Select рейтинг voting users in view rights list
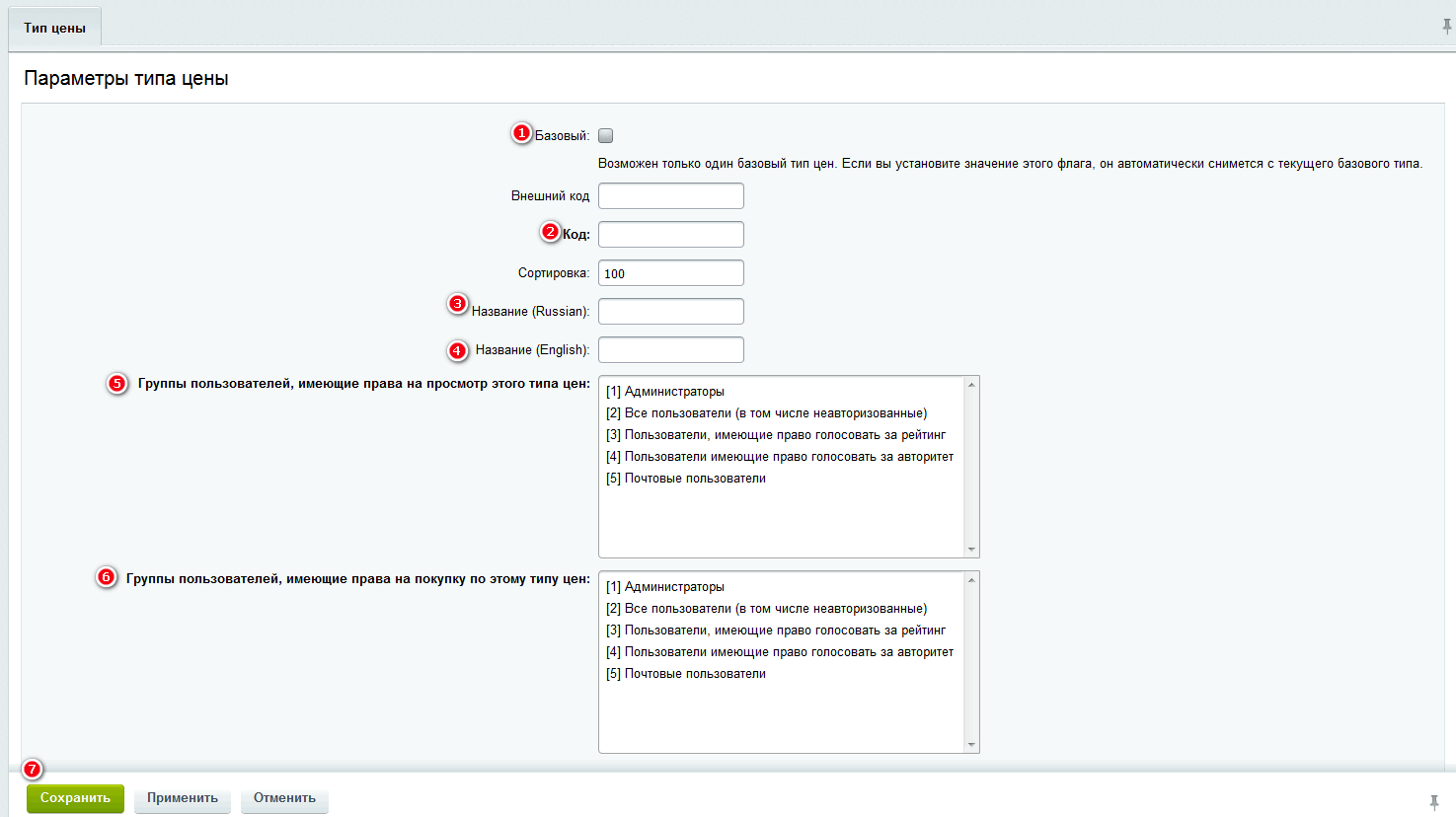Viewport: 1456px width, 817px height. 783,435
